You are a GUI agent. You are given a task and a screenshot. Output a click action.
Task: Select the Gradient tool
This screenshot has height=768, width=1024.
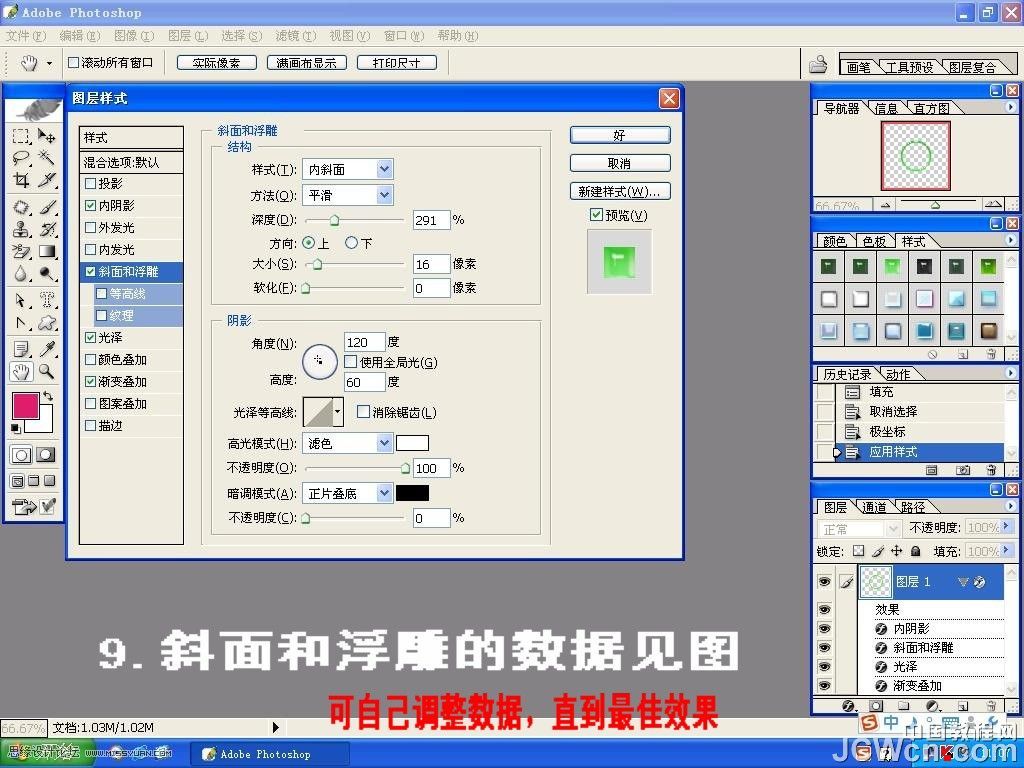(46, 251)
